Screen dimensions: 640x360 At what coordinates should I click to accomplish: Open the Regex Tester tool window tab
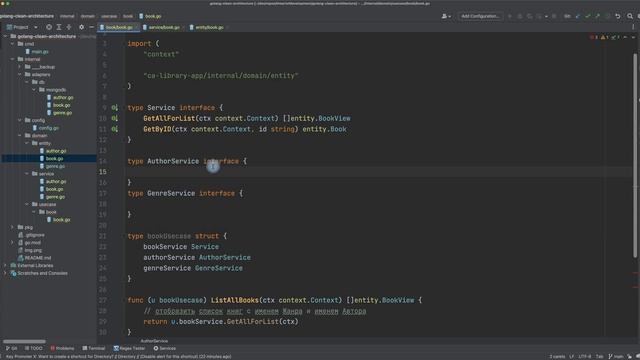[129, 348]
